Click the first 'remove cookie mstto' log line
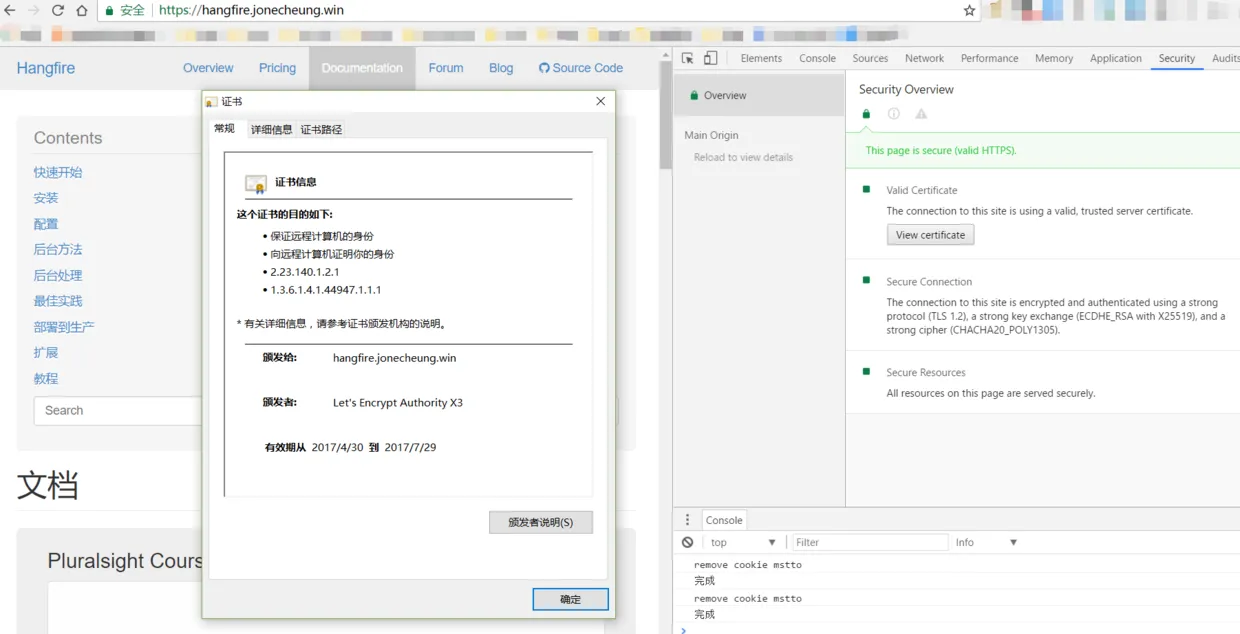Viewport: 1240px width, 634px height. click(x=748, y=565)
